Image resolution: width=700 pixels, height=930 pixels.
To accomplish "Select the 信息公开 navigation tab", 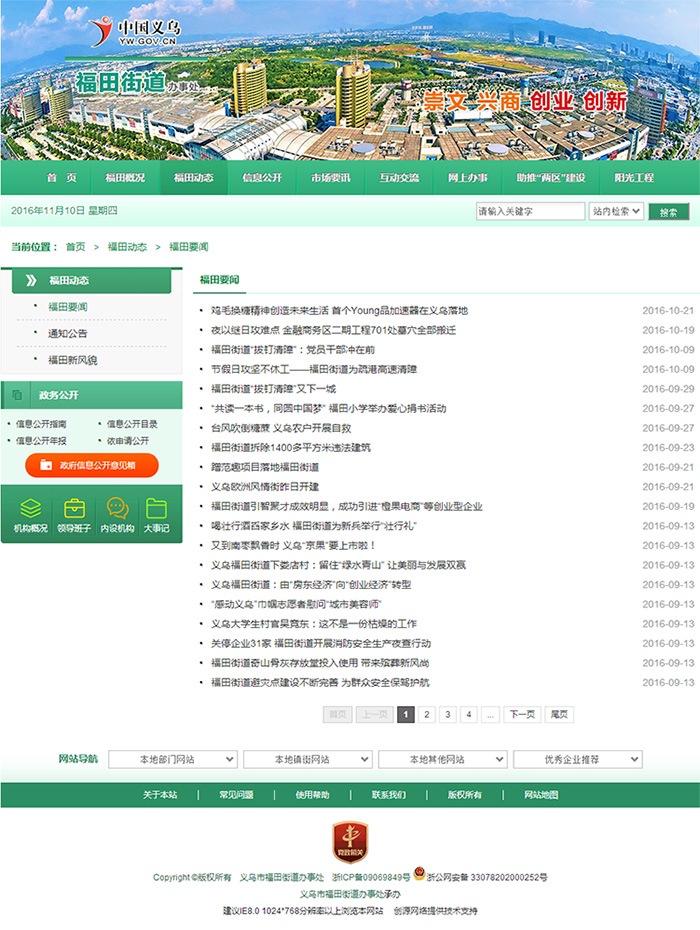I will pyautogui.click(x=262, y=178).
